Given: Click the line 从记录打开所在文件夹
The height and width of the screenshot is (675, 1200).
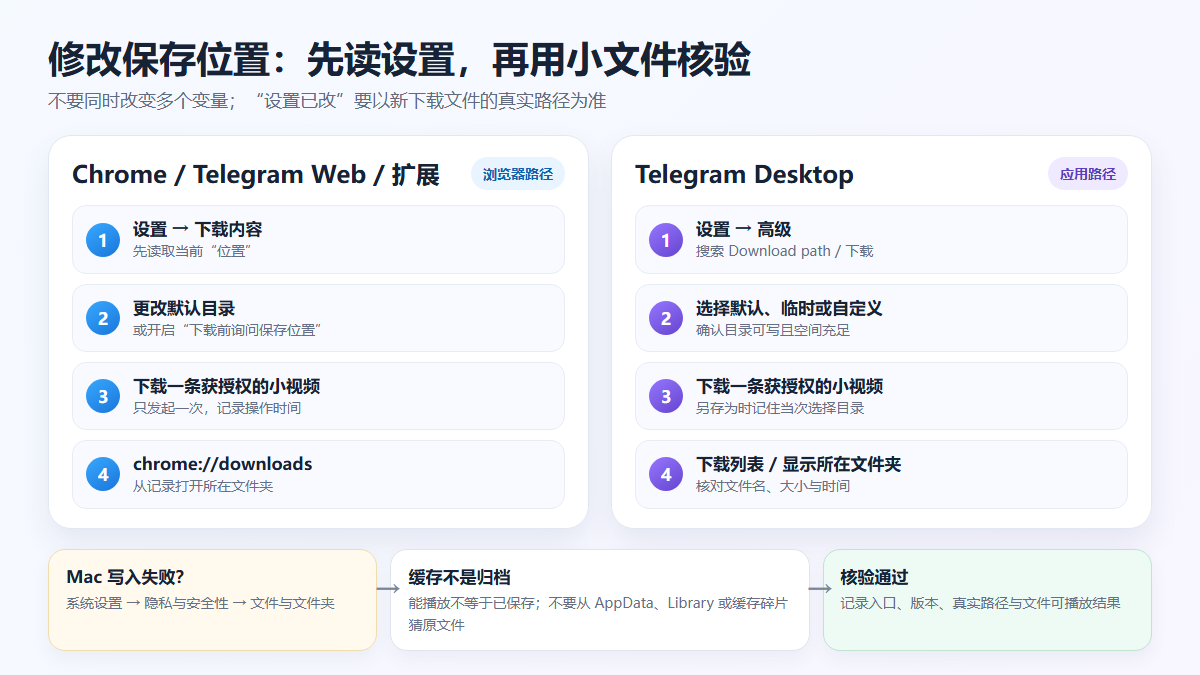Looking at the screenshot, I should coord(203,486).
